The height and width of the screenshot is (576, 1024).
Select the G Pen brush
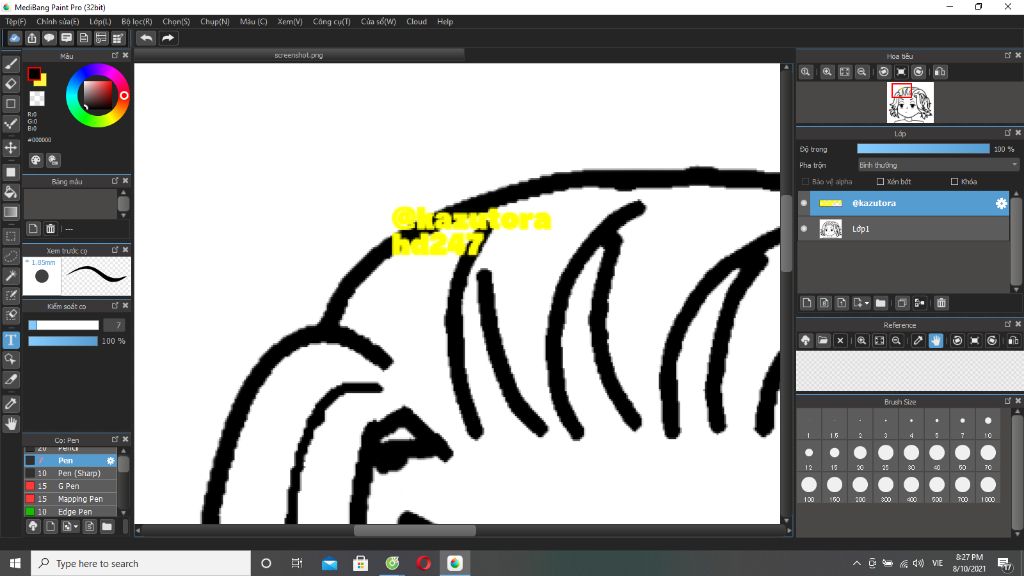(71, 486)
